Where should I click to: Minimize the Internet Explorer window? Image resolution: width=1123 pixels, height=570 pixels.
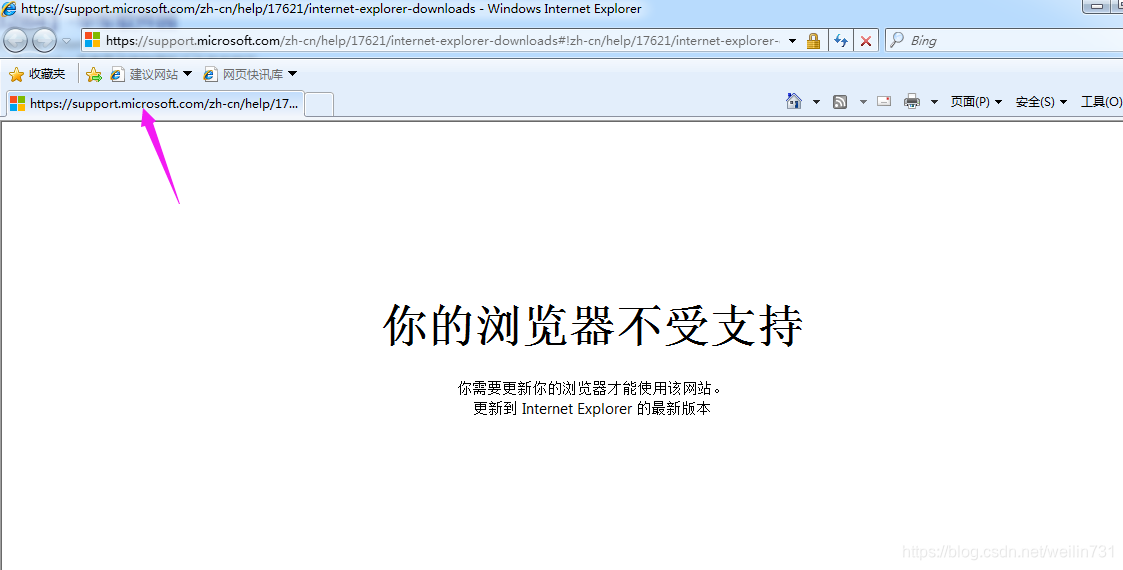pos(1097,6)
